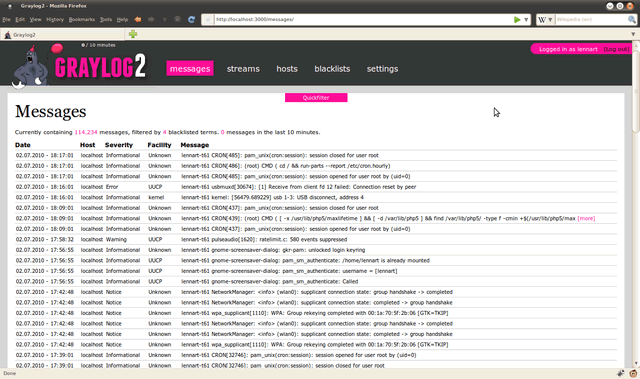This screenshot has height=379, width=640.
Task: Click the unlocked login keyring message
Action: click(273, 250)
